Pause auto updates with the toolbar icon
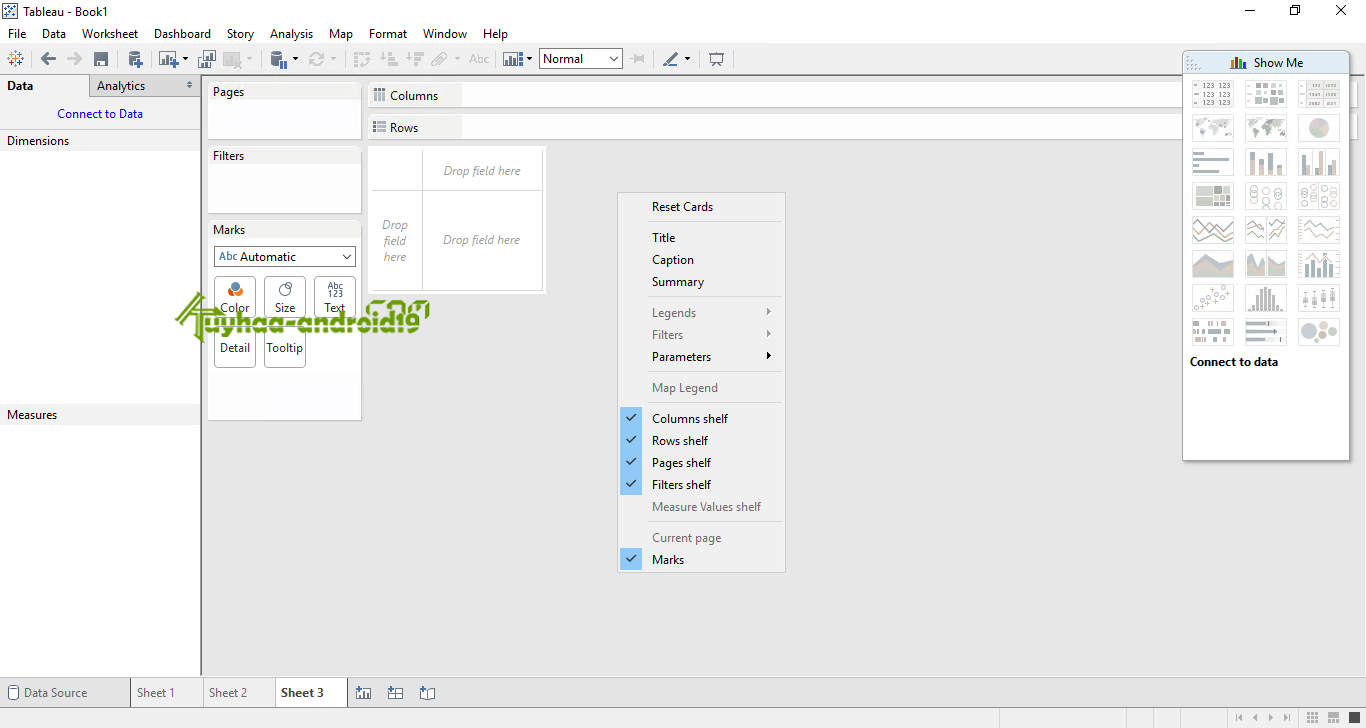 [278, 59]
